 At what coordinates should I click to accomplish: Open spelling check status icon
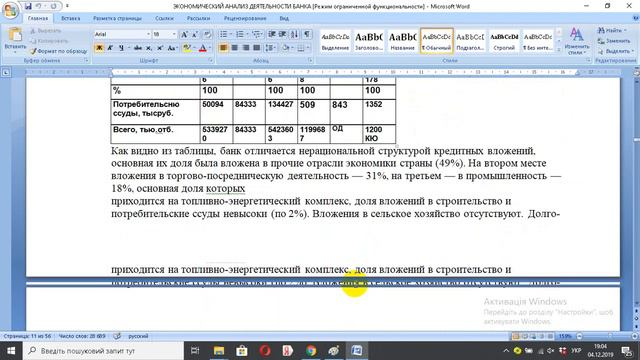117,336
